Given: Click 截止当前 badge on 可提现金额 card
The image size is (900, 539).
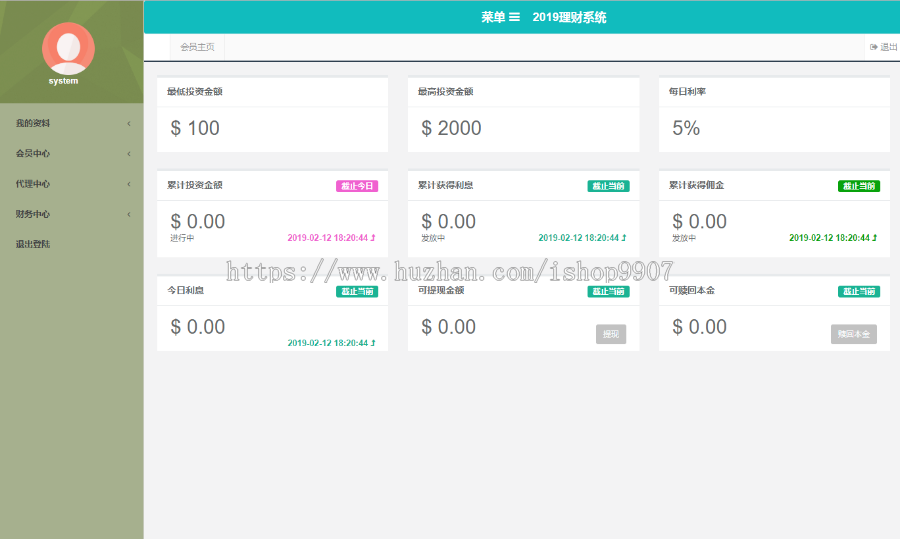Looking at the screenshot, I should click(608, 292).
